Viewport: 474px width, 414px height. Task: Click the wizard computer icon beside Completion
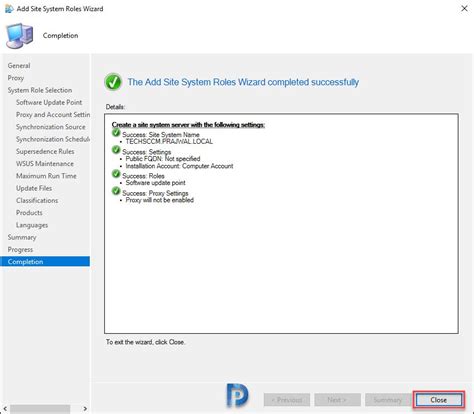pyautogui.click(x=20, y=36)
